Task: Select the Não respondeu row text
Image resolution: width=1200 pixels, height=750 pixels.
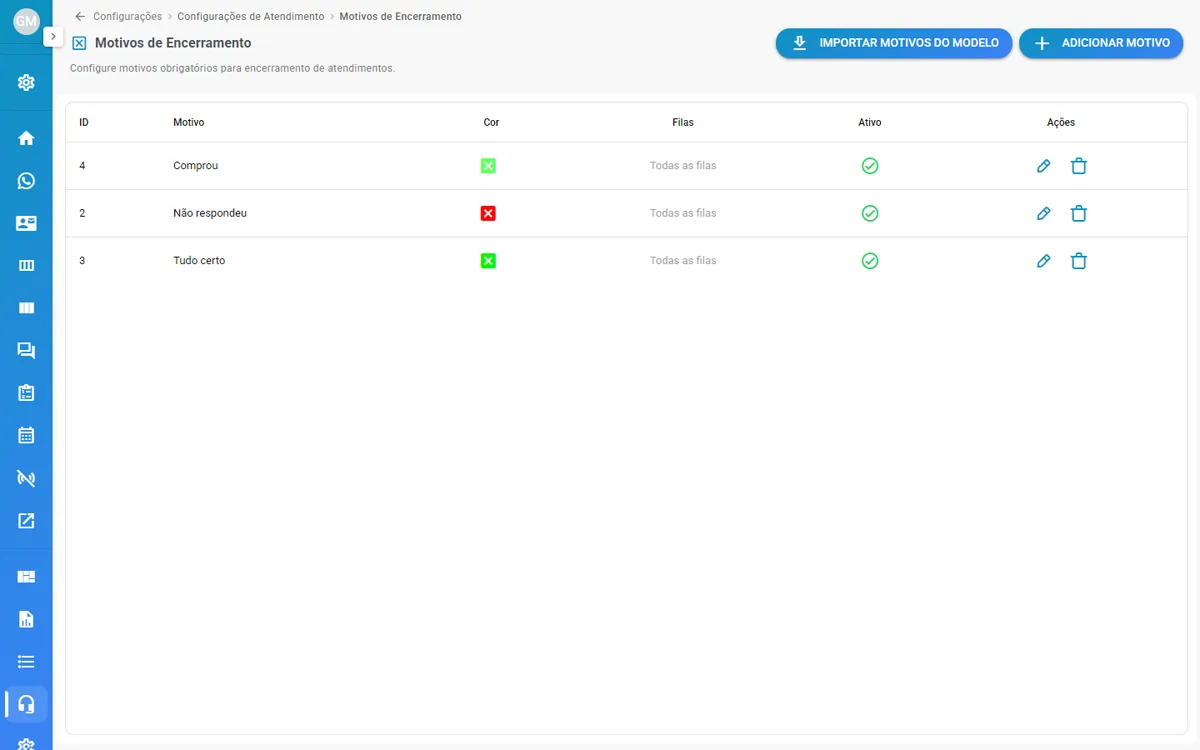Action: 210,213
